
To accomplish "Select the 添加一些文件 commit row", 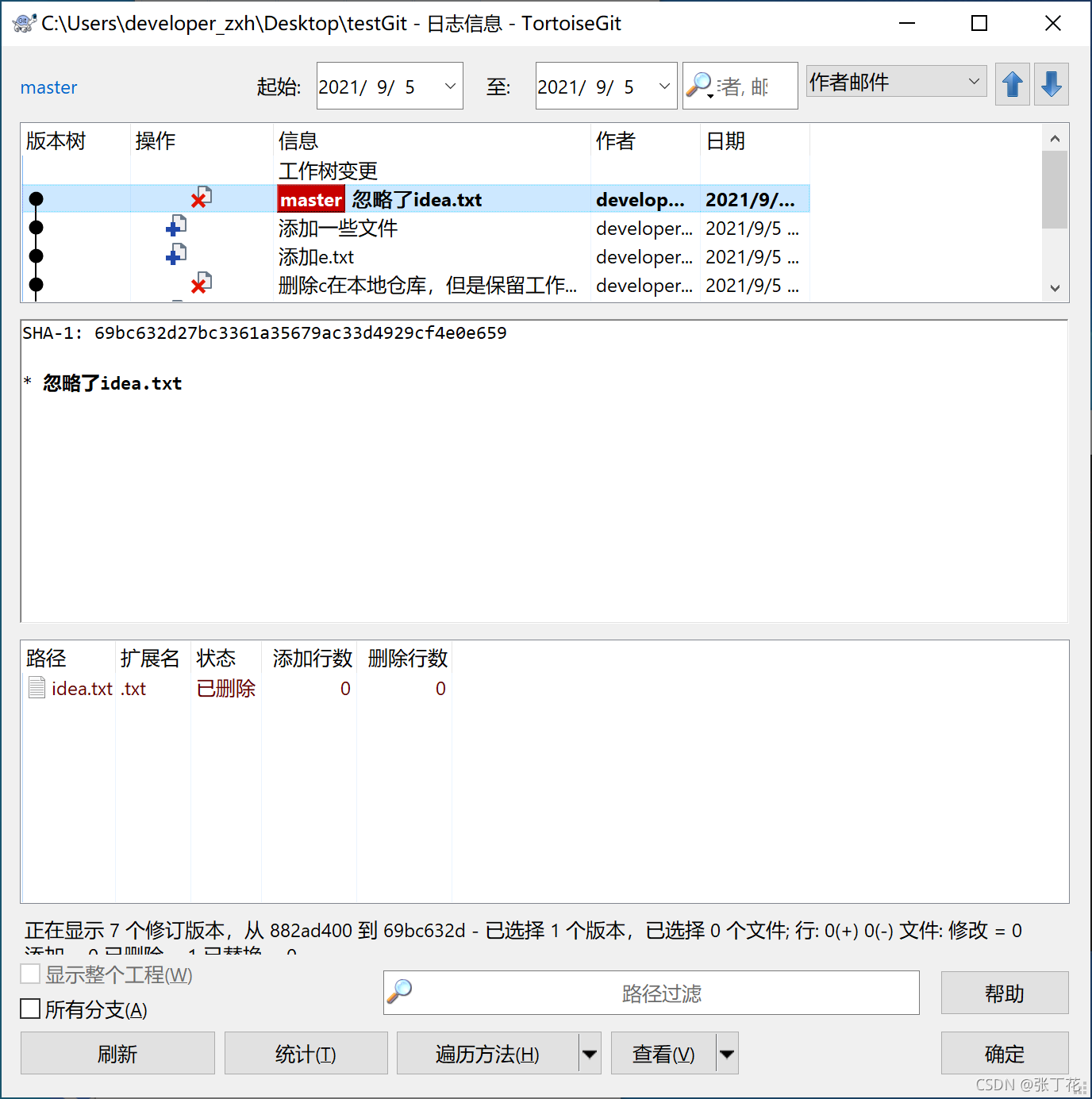I will [416, 228].
